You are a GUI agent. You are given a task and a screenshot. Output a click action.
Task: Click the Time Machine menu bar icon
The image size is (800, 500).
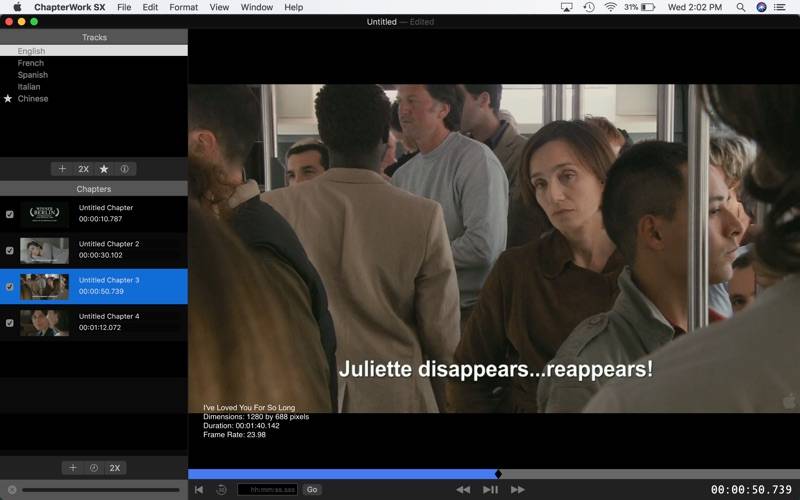[589, 7]
